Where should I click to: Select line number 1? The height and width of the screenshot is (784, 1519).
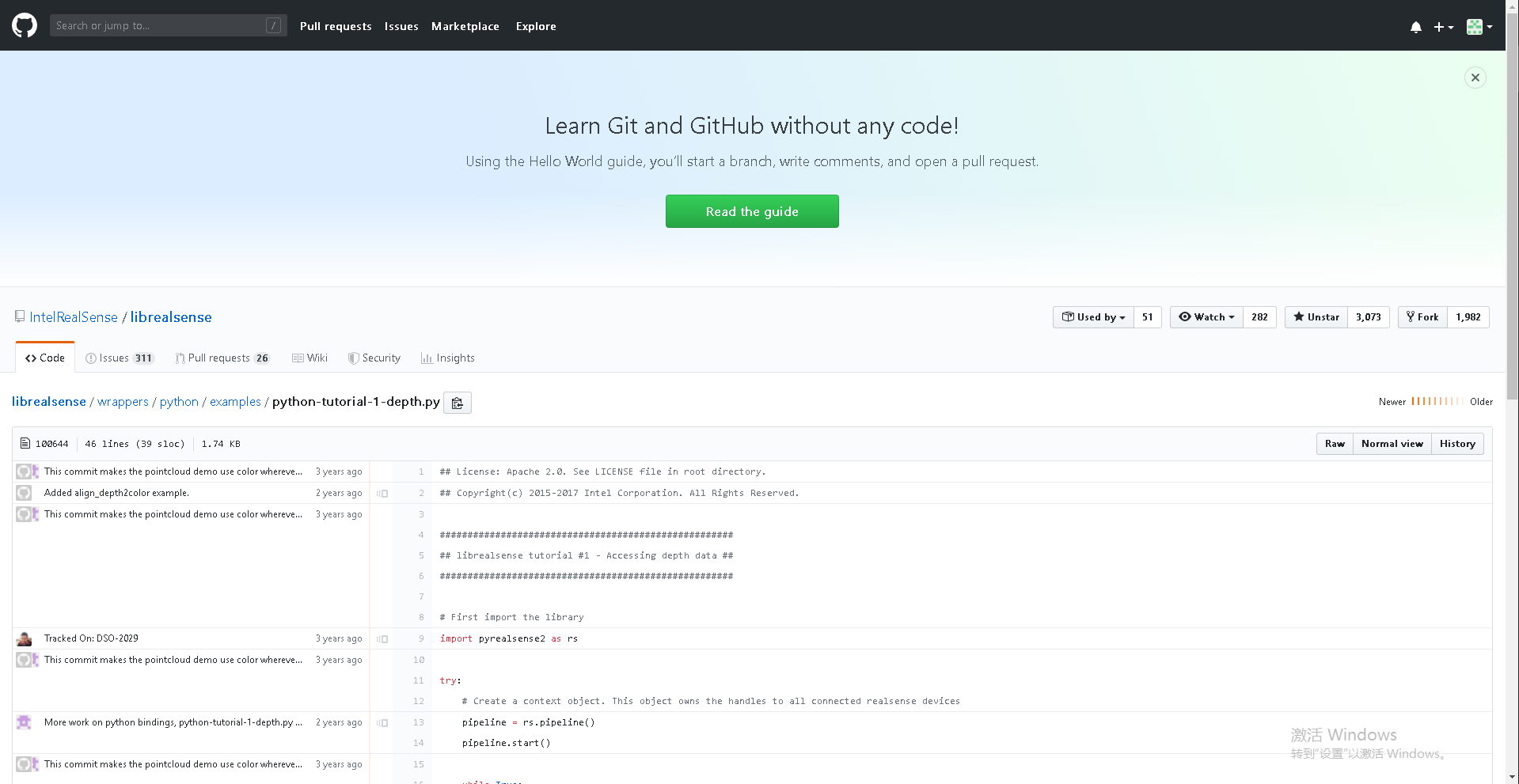point(420,472)
